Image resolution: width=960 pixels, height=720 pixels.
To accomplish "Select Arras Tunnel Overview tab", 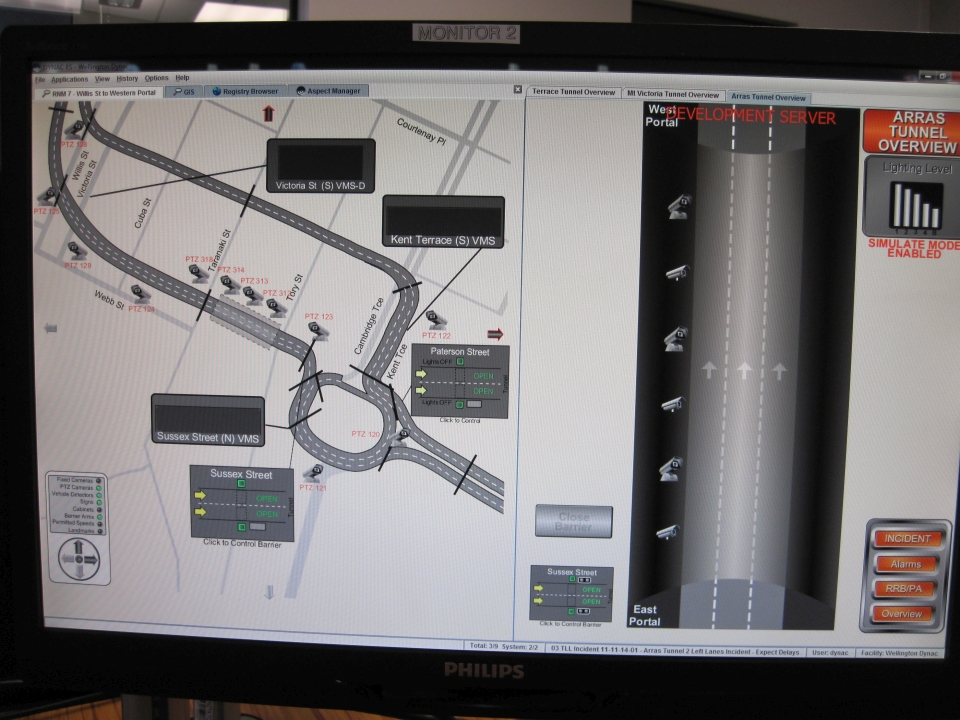I will tap(768, 97).
